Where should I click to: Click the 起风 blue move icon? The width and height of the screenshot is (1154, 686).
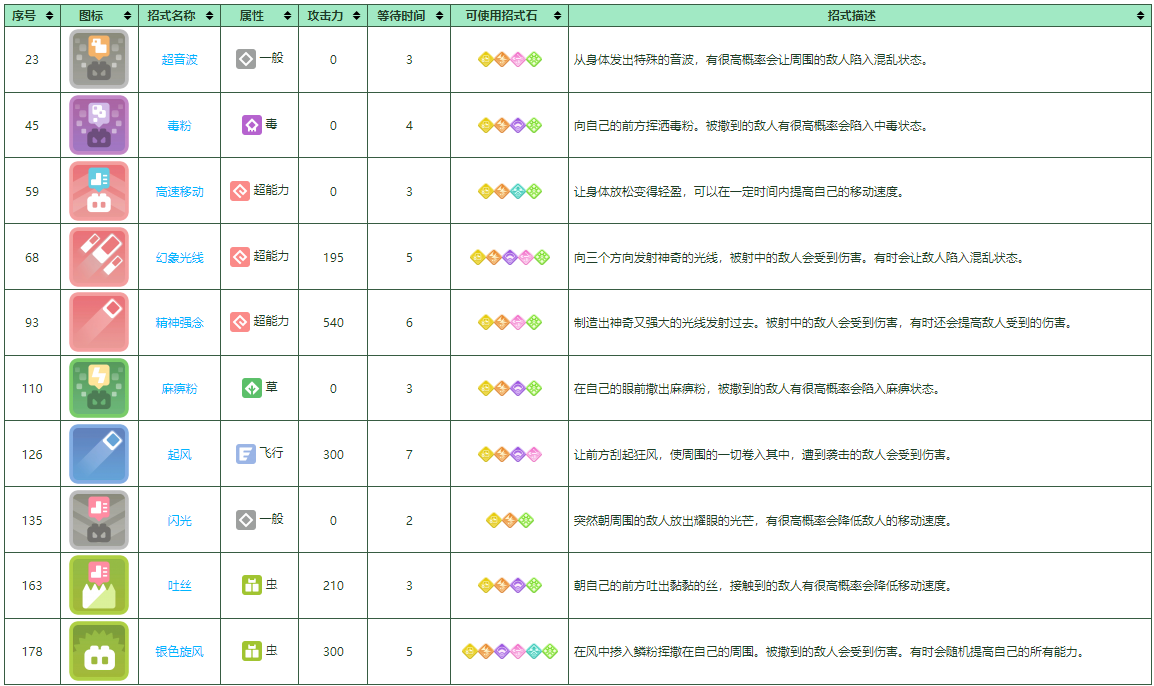pos(99,454)
